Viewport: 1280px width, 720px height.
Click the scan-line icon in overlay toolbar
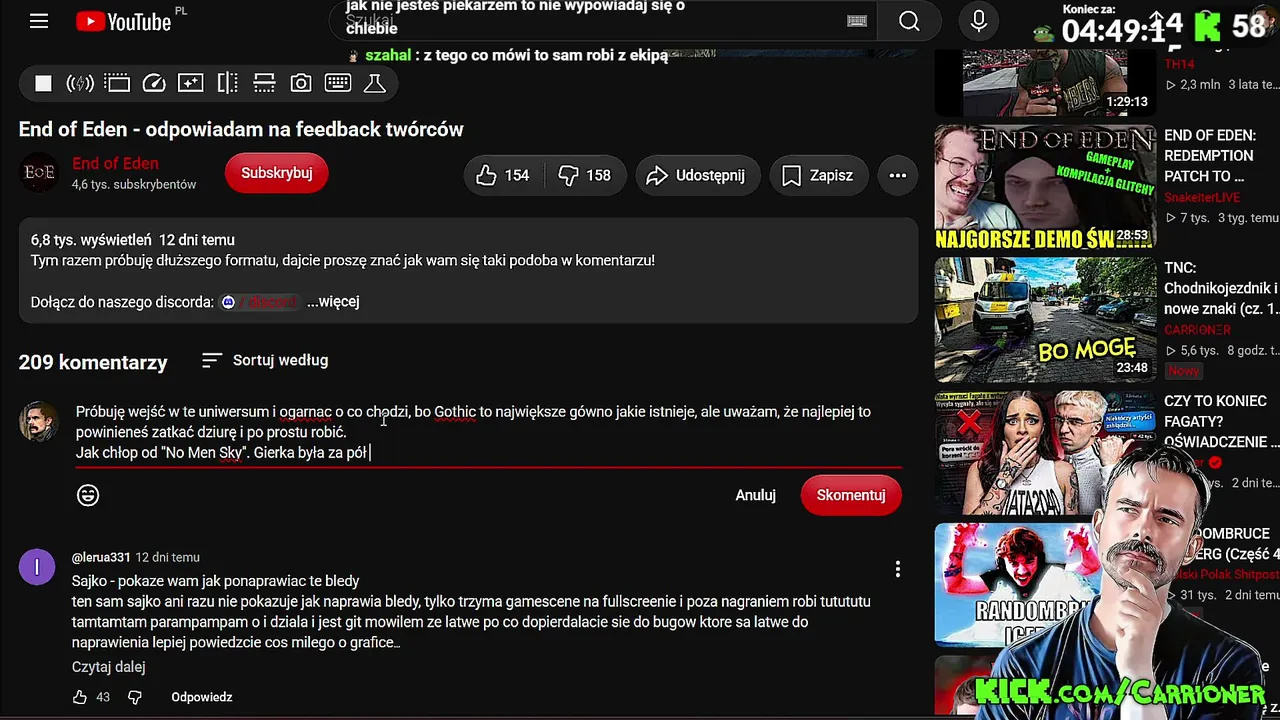pos(264,84)
